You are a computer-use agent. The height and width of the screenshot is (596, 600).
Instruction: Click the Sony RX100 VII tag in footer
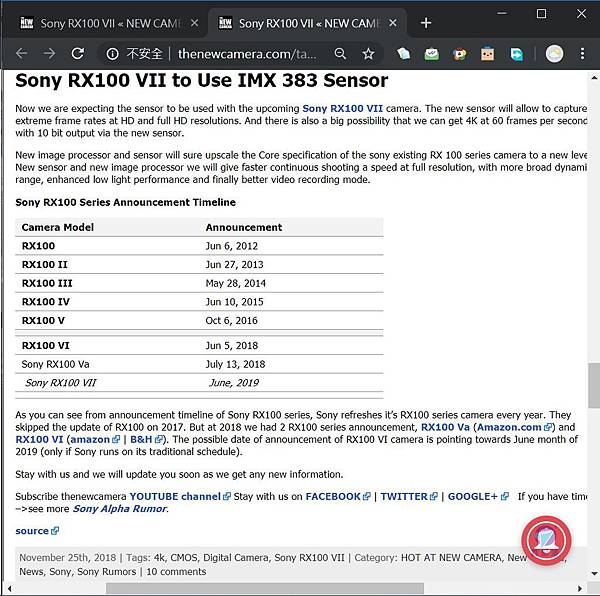(309, 557)
